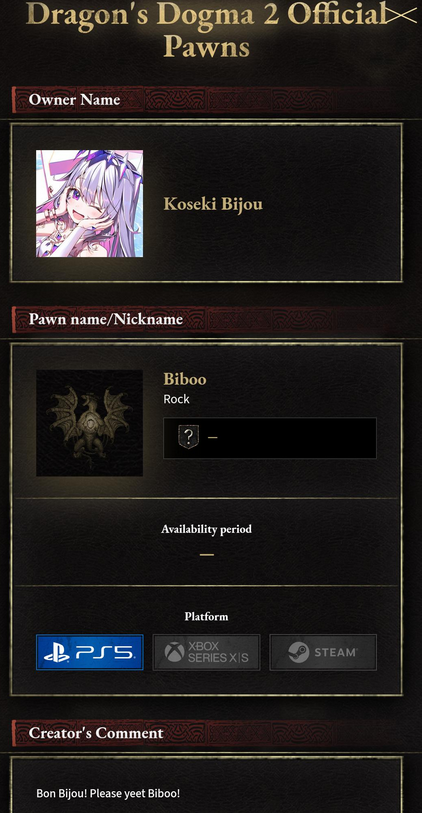The image size is (422, 813).
Task: Click the Rock nickname text
Action: [176, 399]
